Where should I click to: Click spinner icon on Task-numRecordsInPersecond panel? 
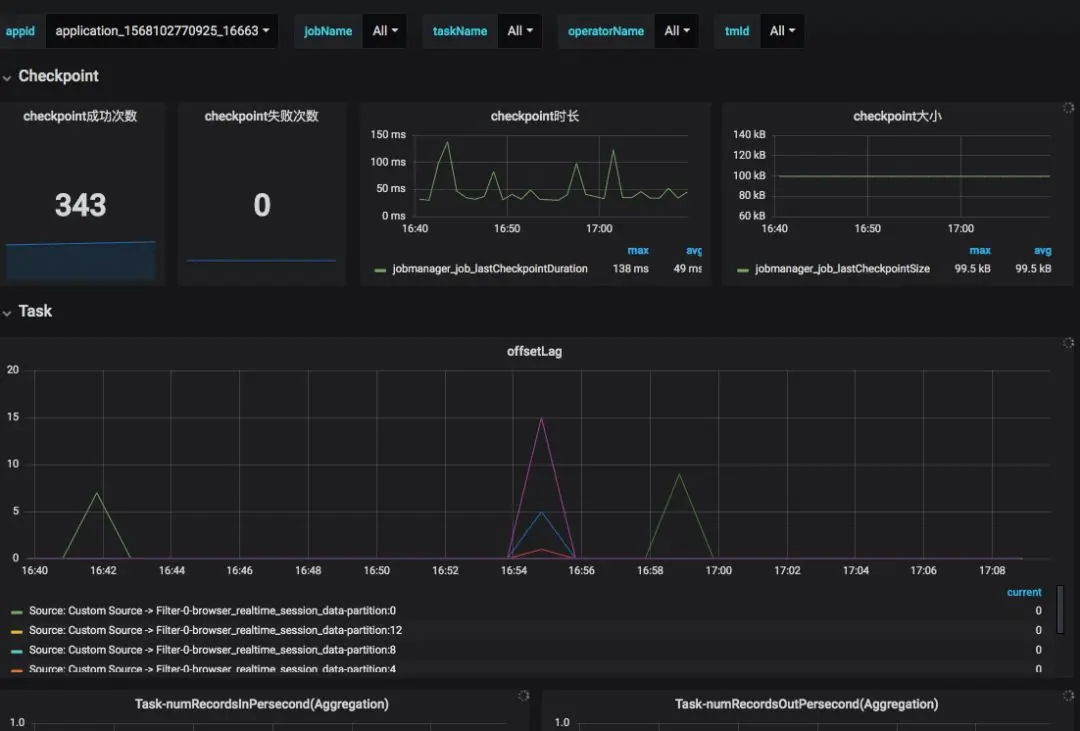point(523,696)
